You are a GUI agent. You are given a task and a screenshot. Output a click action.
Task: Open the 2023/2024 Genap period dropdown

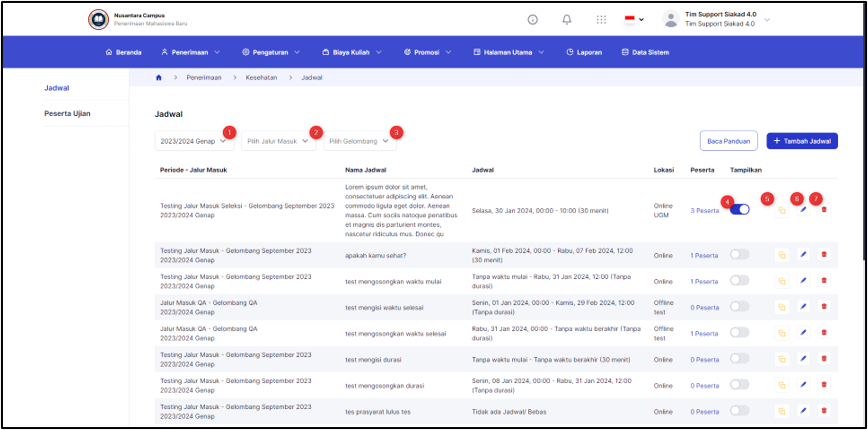(x=194, y=141)
